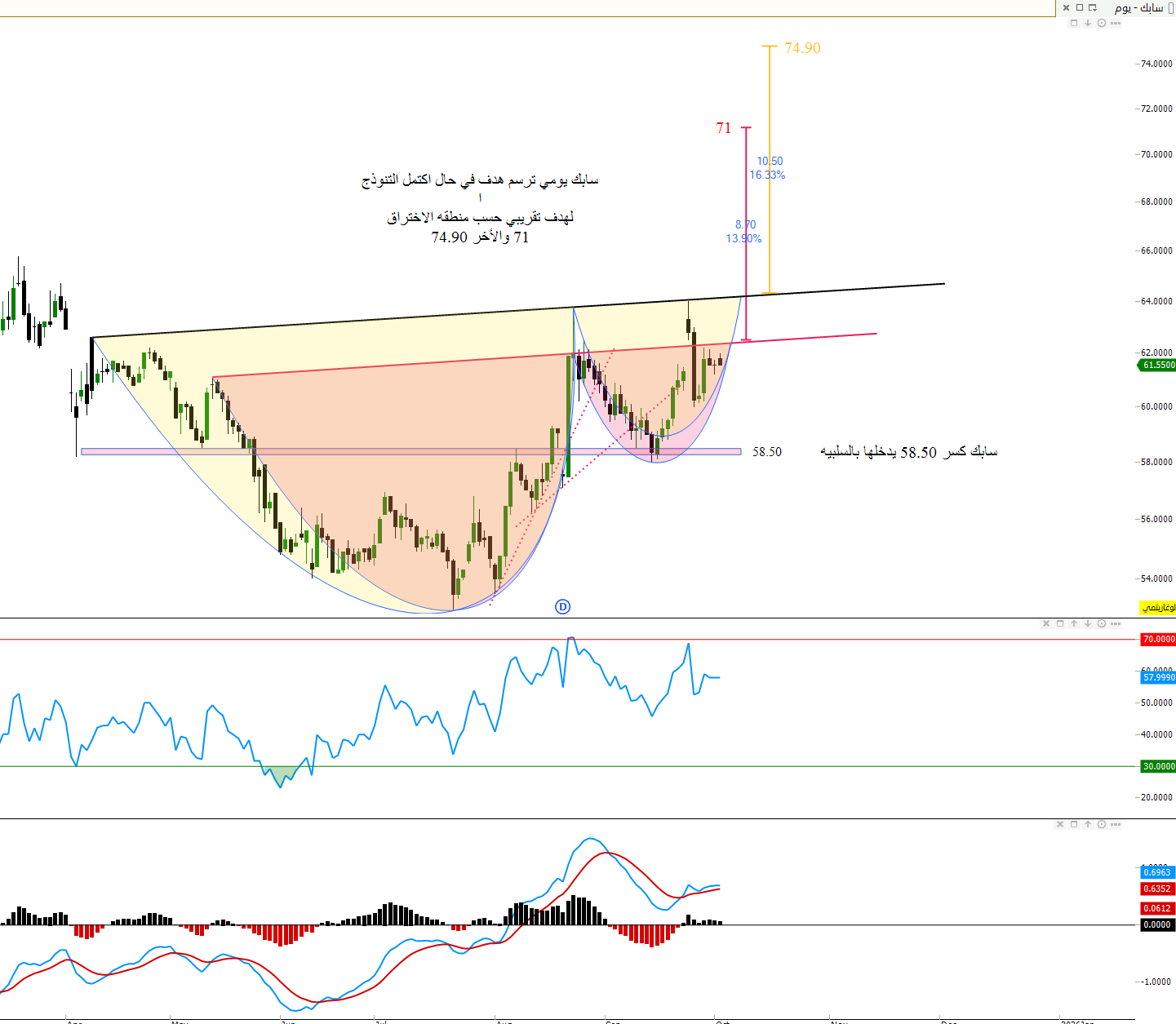Delete the RSI indicator pane
1176x1024 pixels.
click(1046, 623)
